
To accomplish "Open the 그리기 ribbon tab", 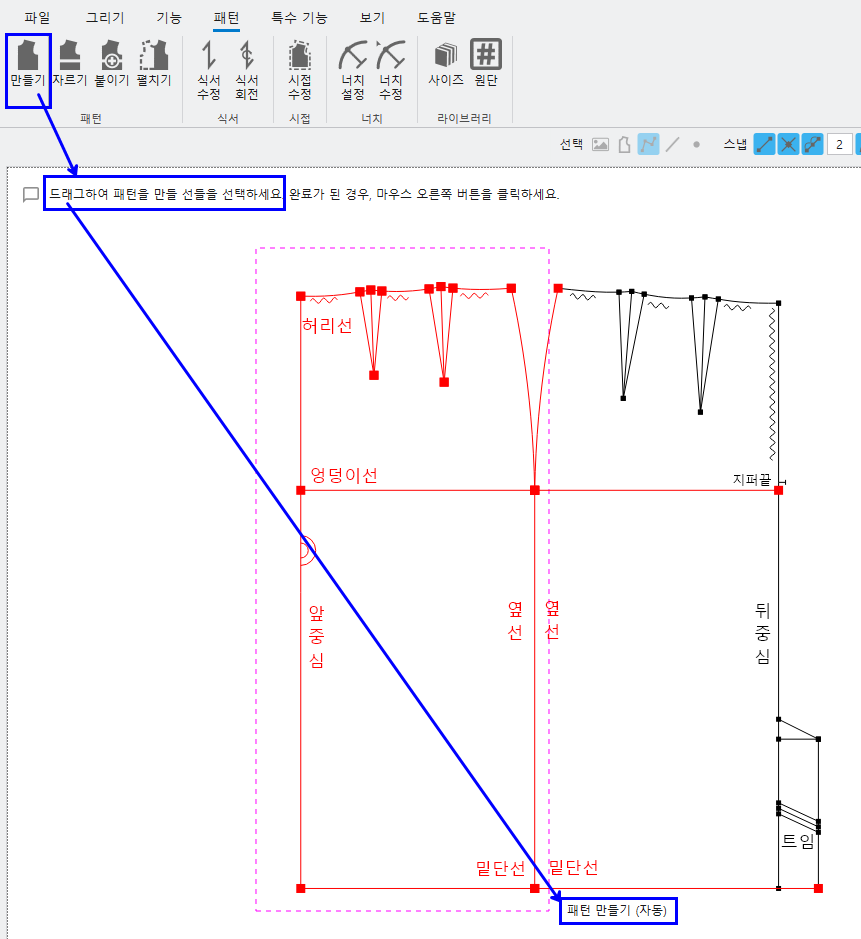I will click(105, 18).
